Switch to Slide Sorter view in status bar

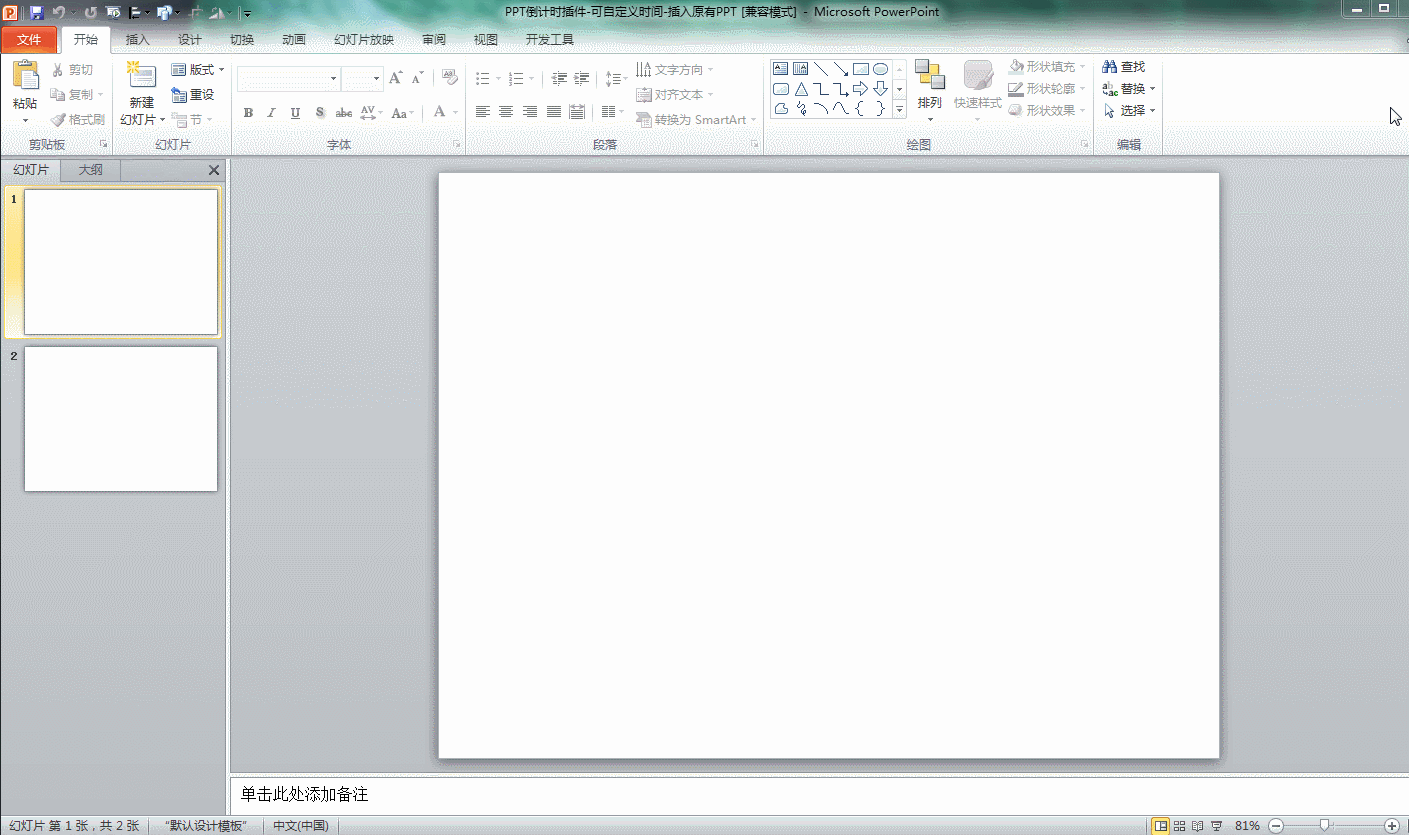[x=1179, y=826]
